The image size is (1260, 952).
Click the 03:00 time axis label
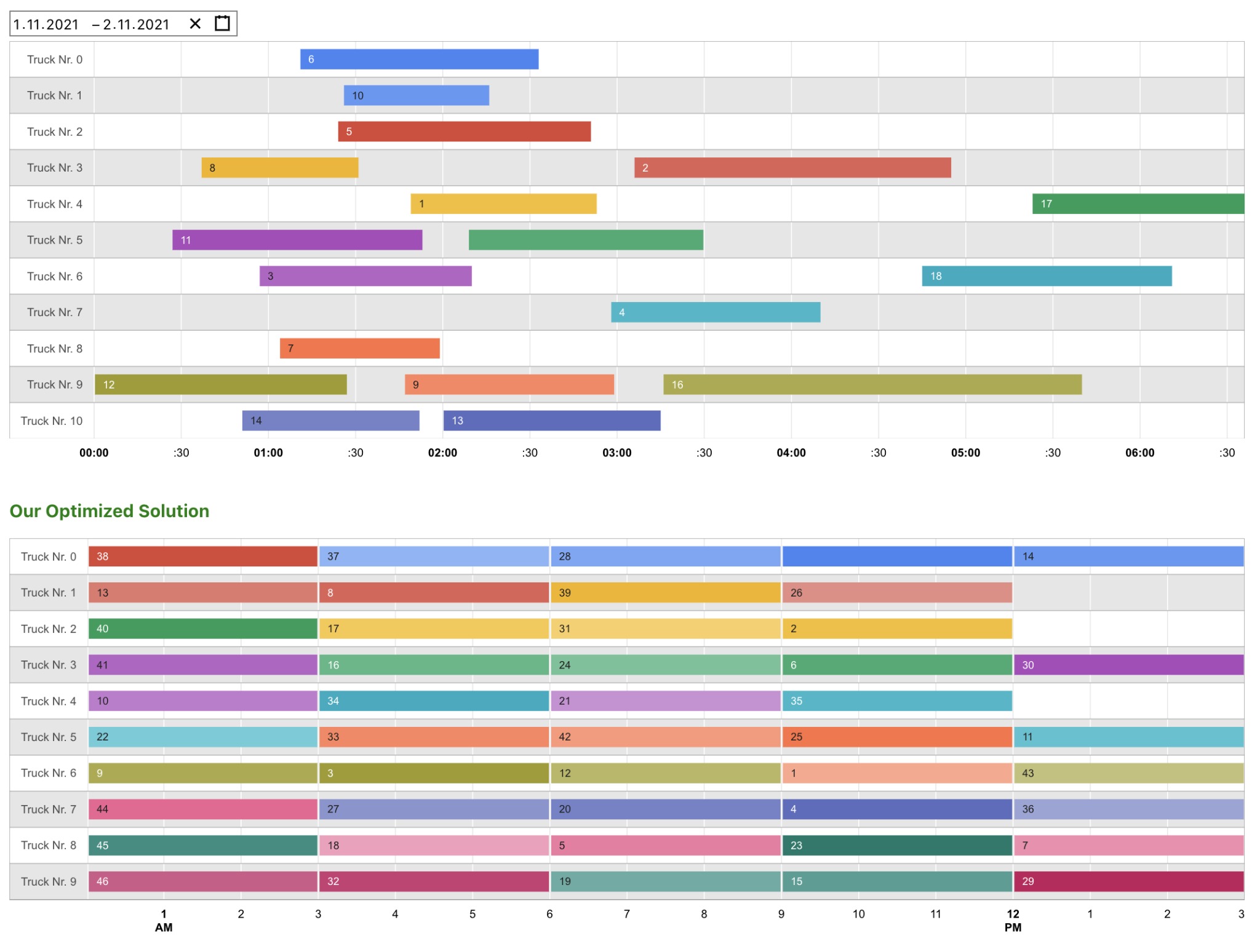616,453
